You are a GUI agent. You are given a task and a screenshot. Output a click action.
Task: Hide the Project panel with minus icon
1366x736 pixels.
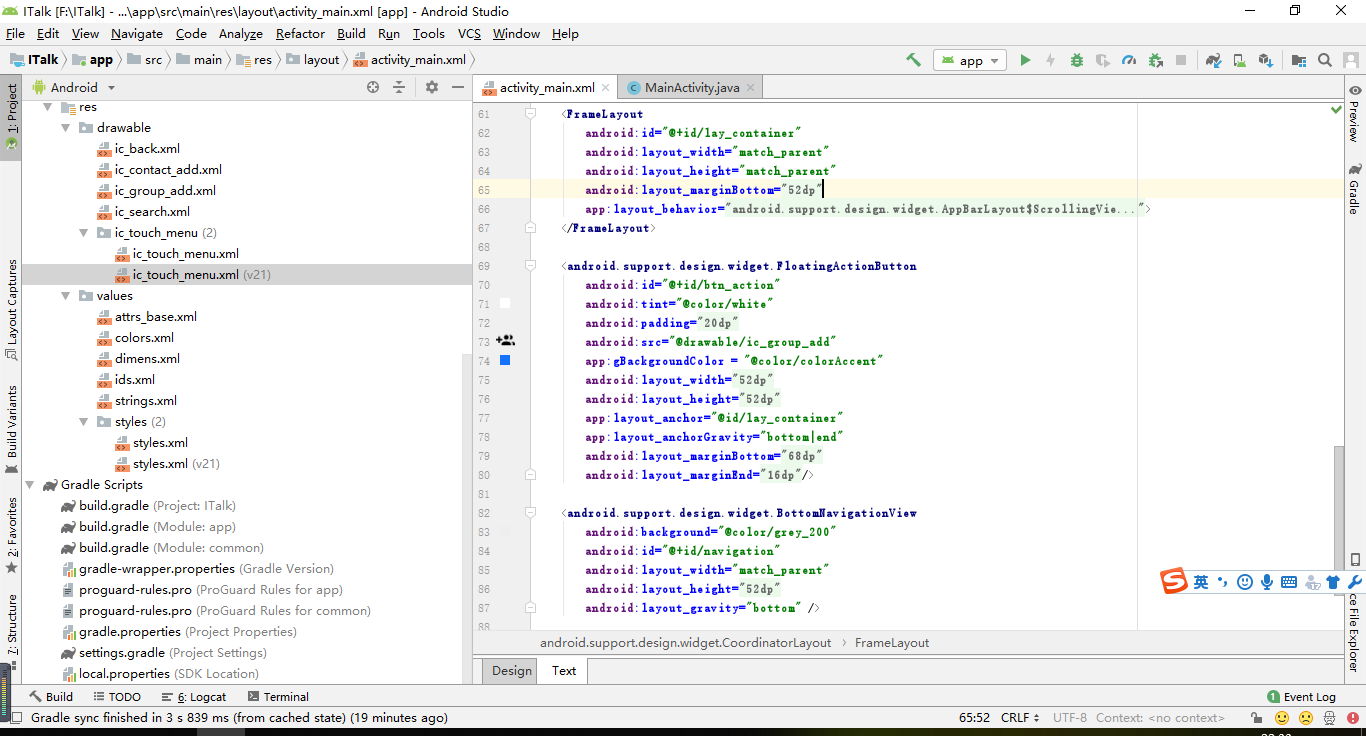click(x=458, y=87)
